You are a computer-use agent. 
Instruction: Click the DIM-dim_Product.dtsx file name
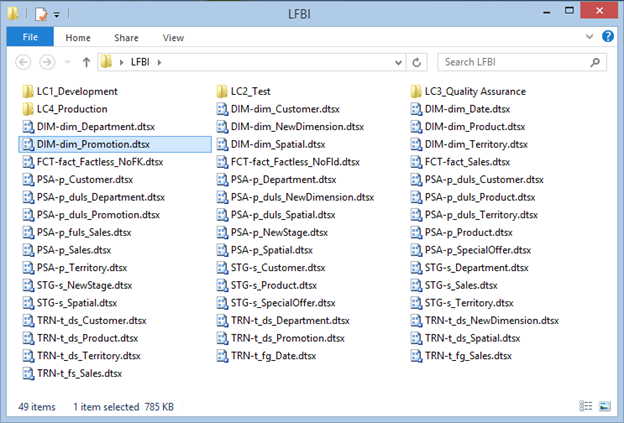tap(475, 127)
